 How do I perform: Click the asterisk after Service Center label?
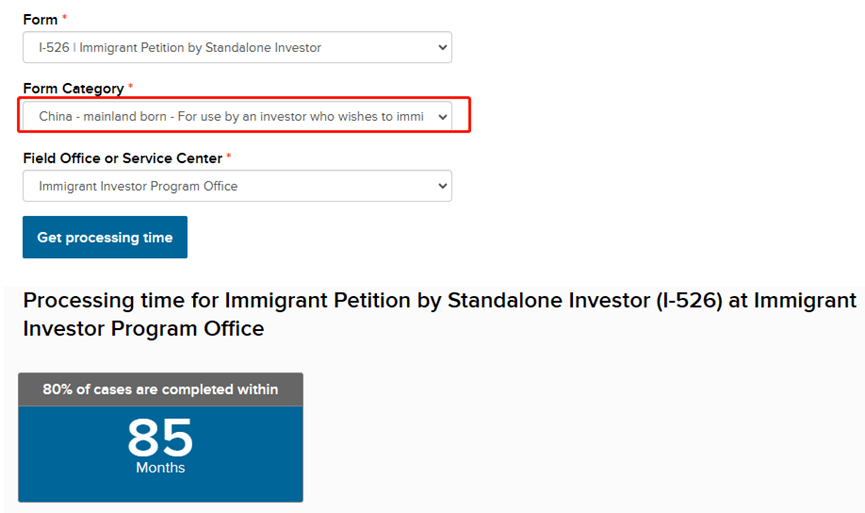pyautogui.click(x=229, y=157)
